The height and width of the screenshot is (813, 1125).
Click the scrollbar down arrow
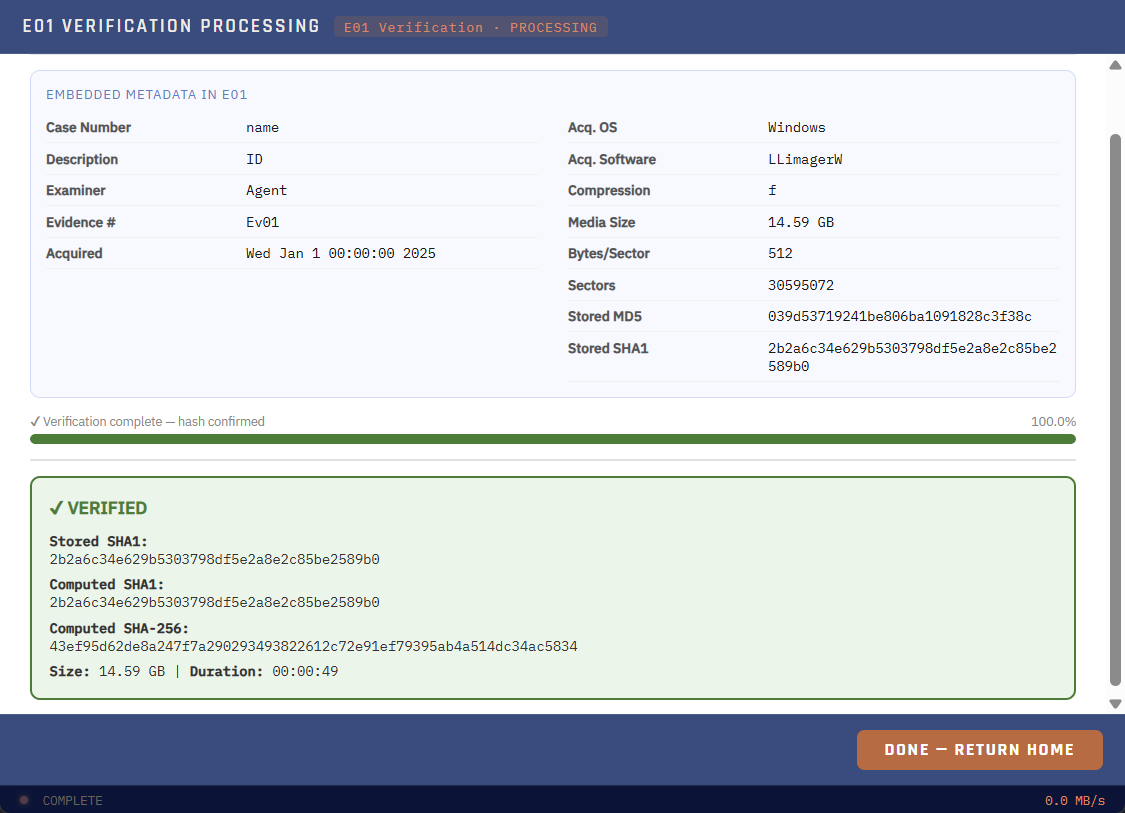point(1115,704)
